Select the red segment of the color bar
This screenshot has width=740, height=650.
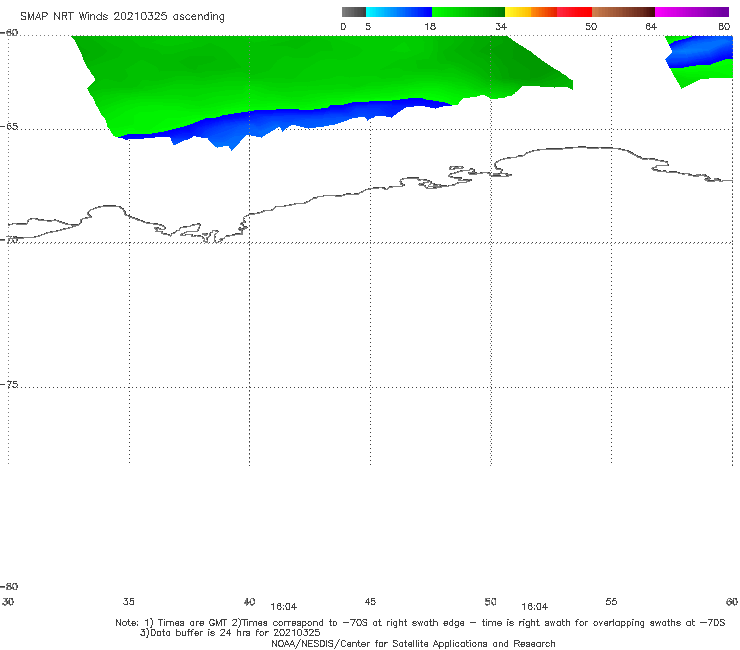574,12
